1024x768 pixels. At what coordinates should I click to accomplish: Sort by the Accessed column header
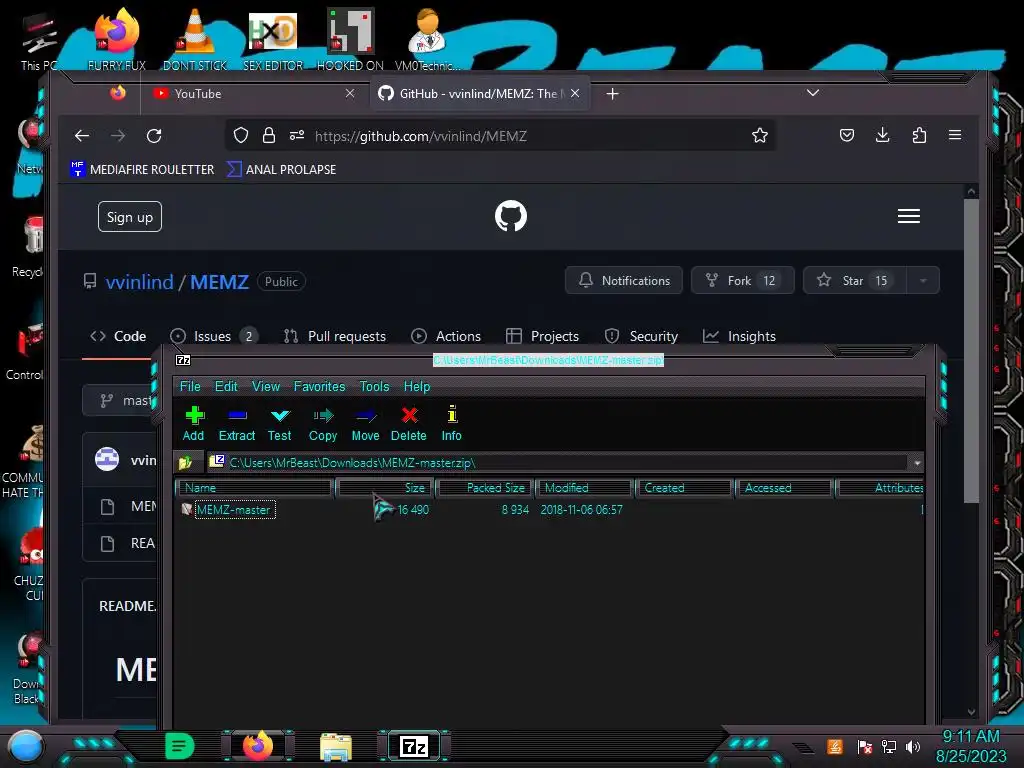(x=784, y=488)
